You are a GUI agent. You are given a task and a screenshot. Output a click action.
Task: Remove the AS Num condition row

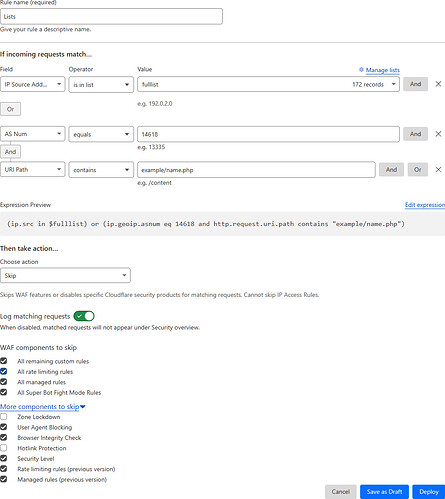tap(438, 134)
